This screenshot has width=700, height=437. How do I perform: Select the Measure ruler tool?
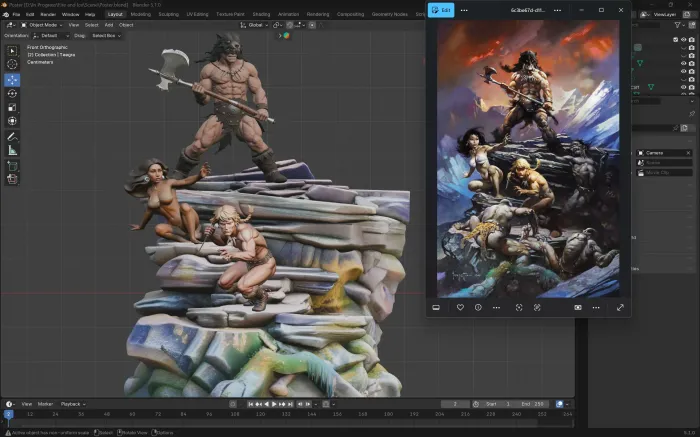click(12, 150)
